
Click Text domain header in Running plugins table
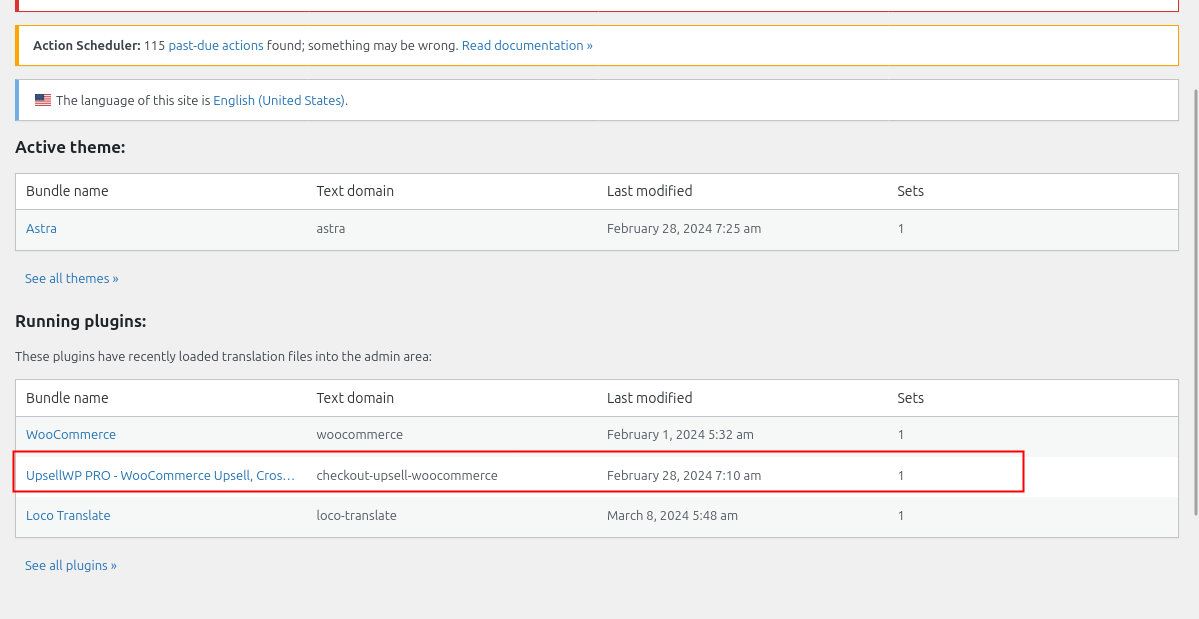coord(355,398)
